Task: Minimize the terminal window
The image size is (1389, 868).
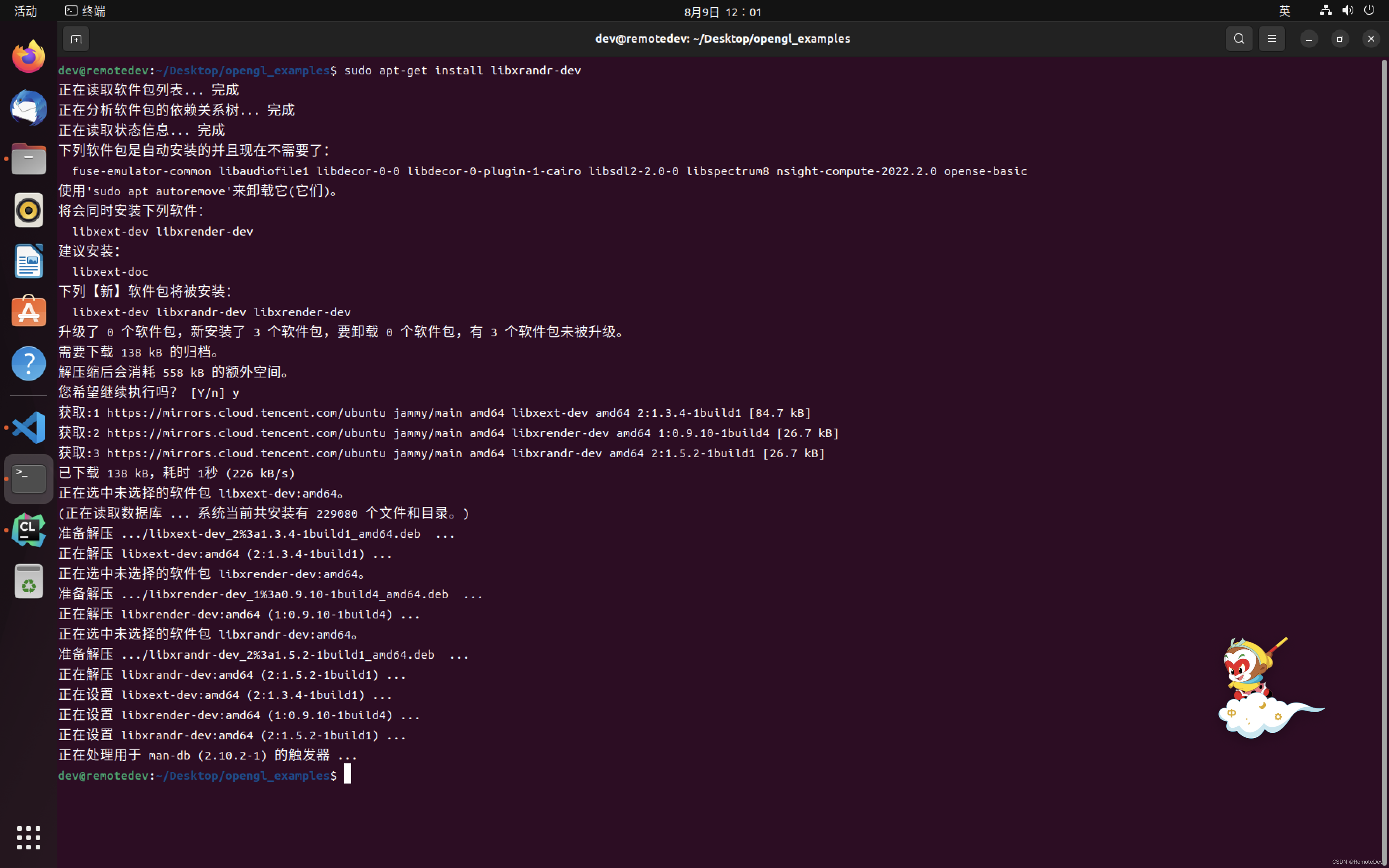Action: [x=1309, y=39]
